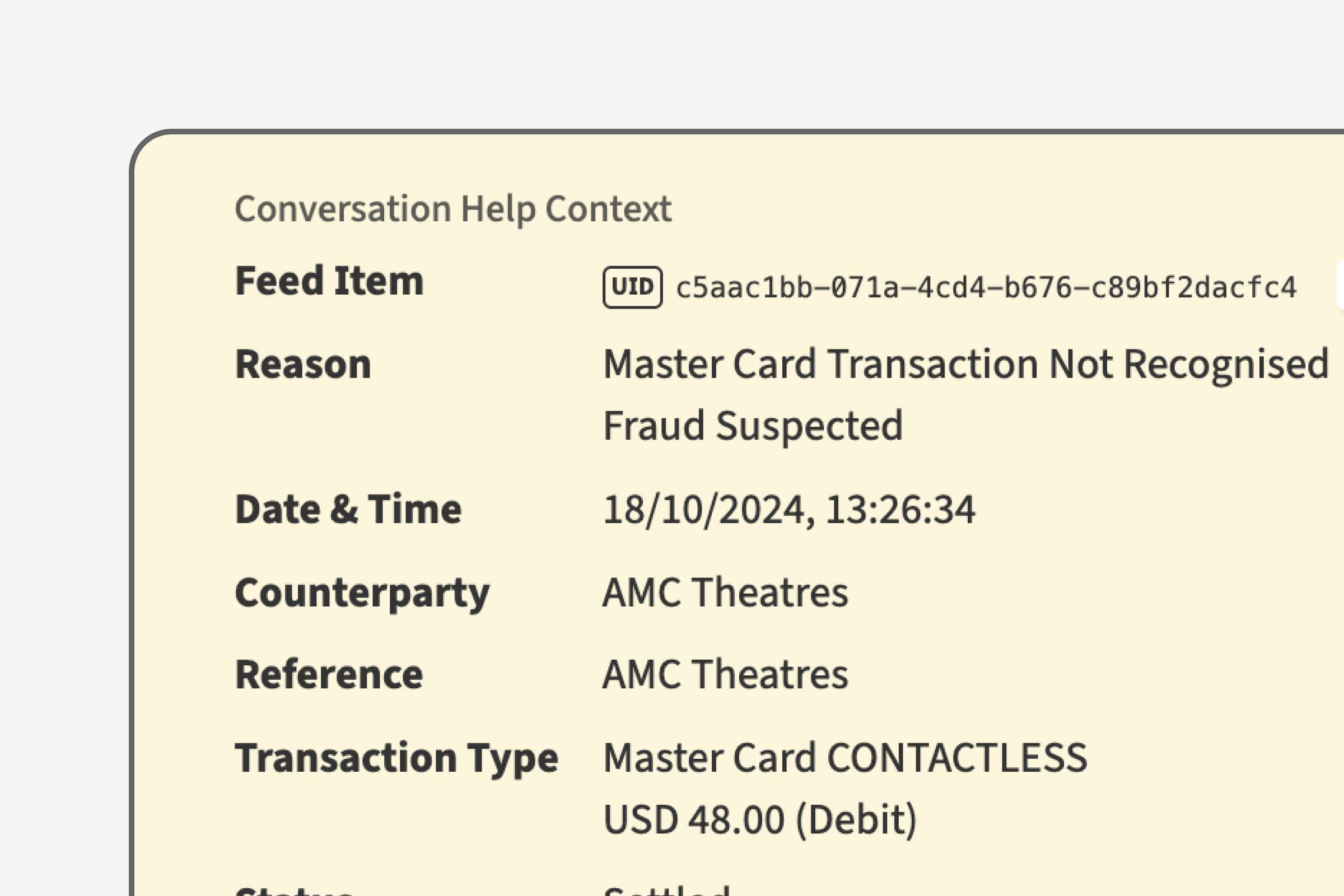The image size is (1344, 896).
Task: Click the Reference value AMC Theatres
Action: click(725, 675)
